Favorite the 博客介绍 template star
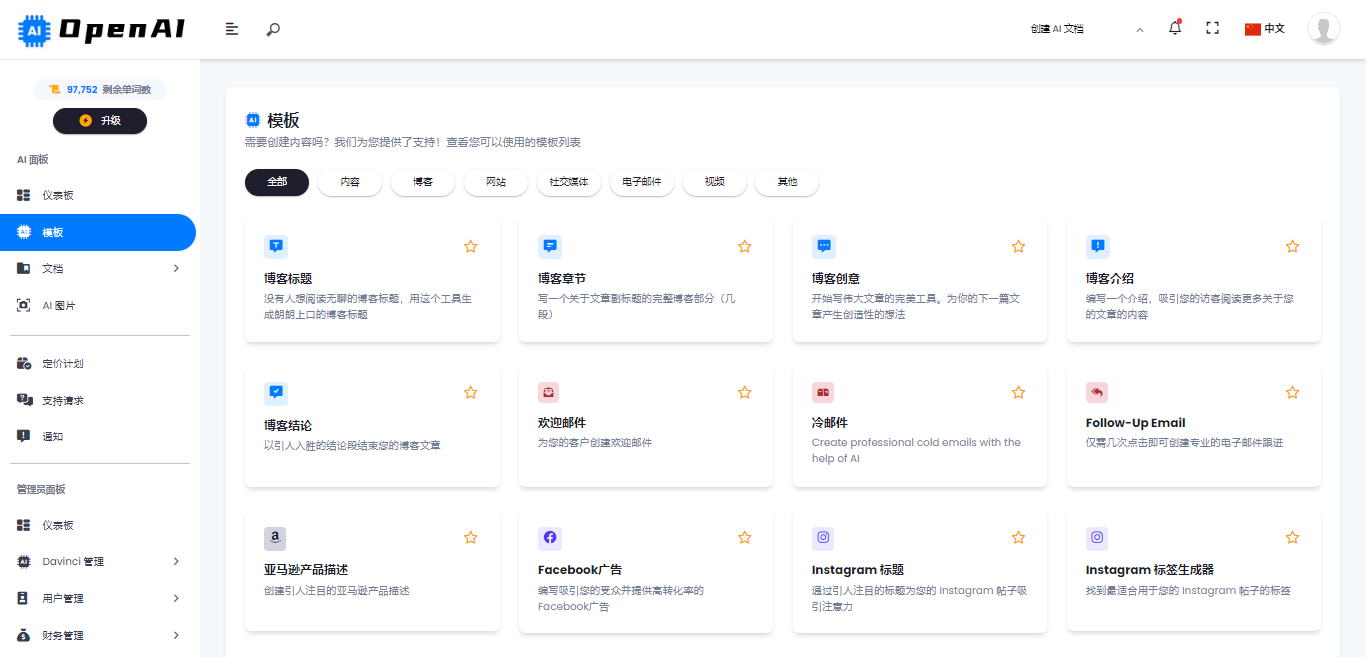Screen dimensions: 1366x657 (x=1293, y=246)
